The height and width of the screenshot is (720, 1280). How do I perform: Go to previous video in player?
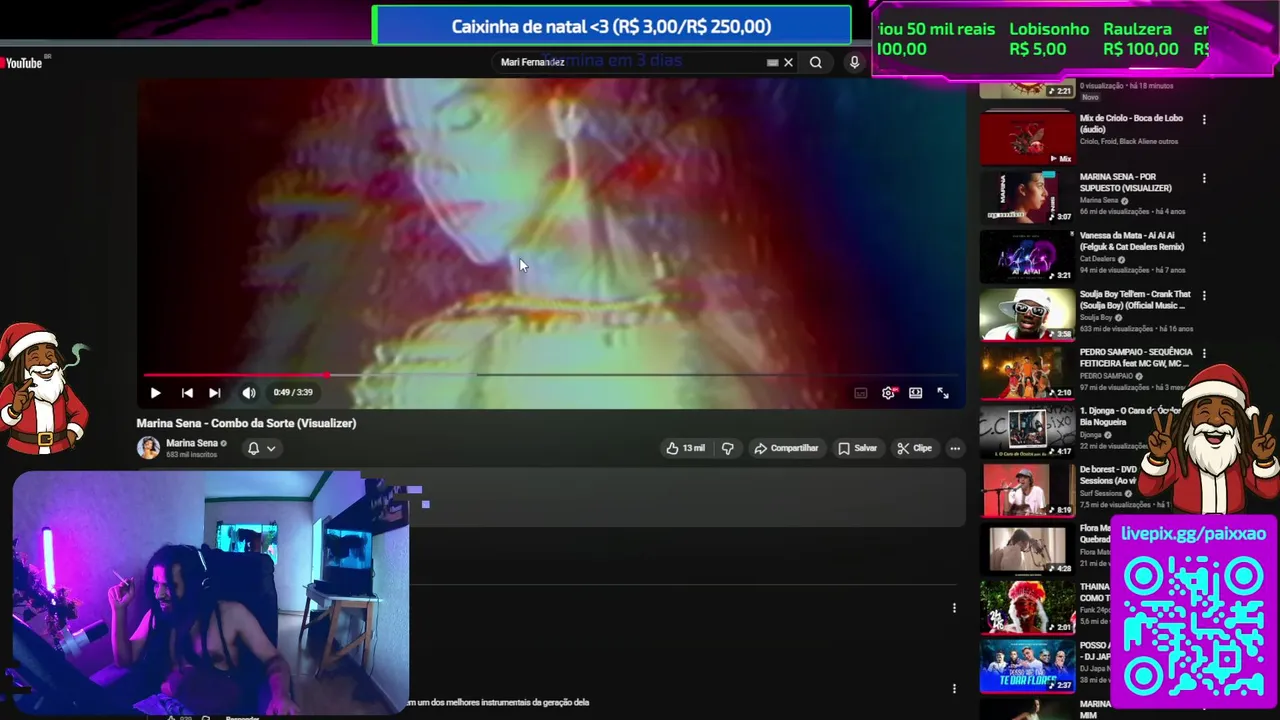pyautogui.click(x=187, y=393)
